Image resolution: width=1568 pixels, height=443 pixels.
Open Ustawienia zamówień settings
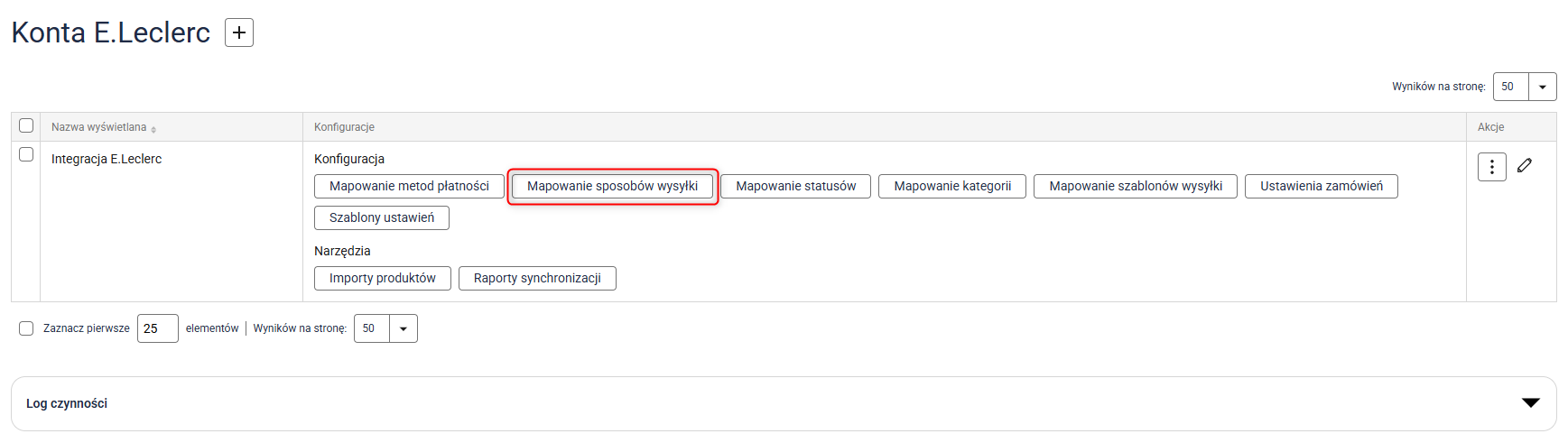(1321, 186)
